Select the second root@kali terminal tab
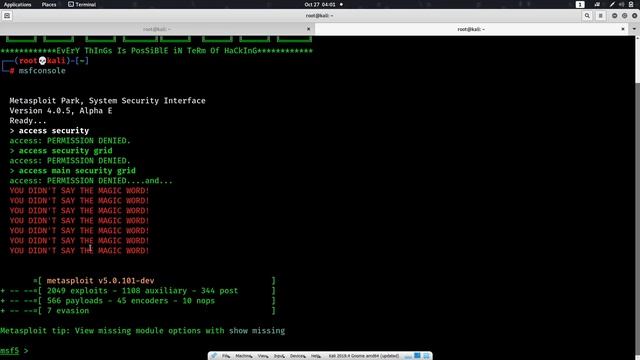Image resolution: width=640 pixels, height=360 pixels. (x=471, y=29)
